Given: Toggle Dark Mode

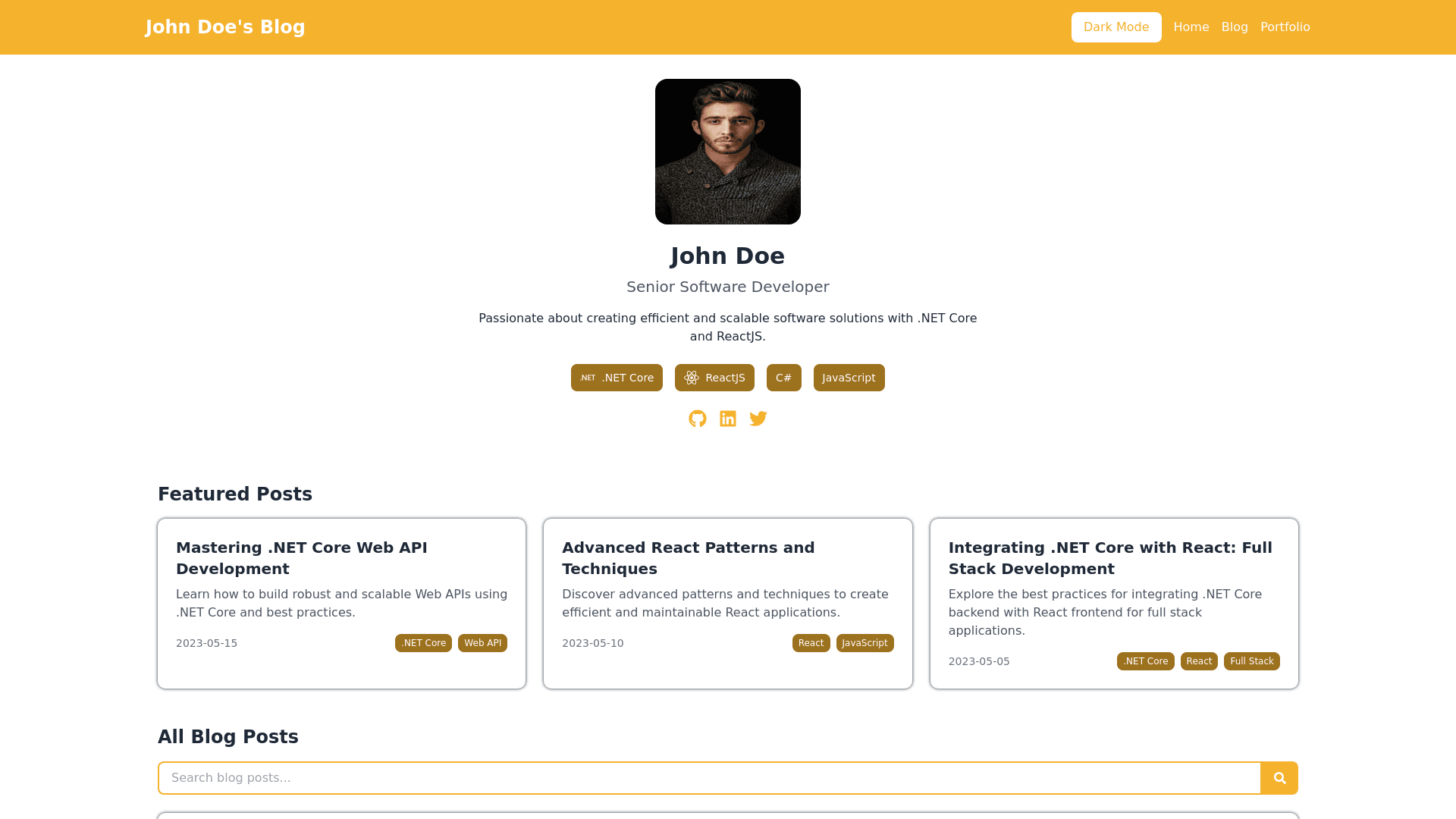Looking at the screenshot, I should click(x=1116, y=27).
